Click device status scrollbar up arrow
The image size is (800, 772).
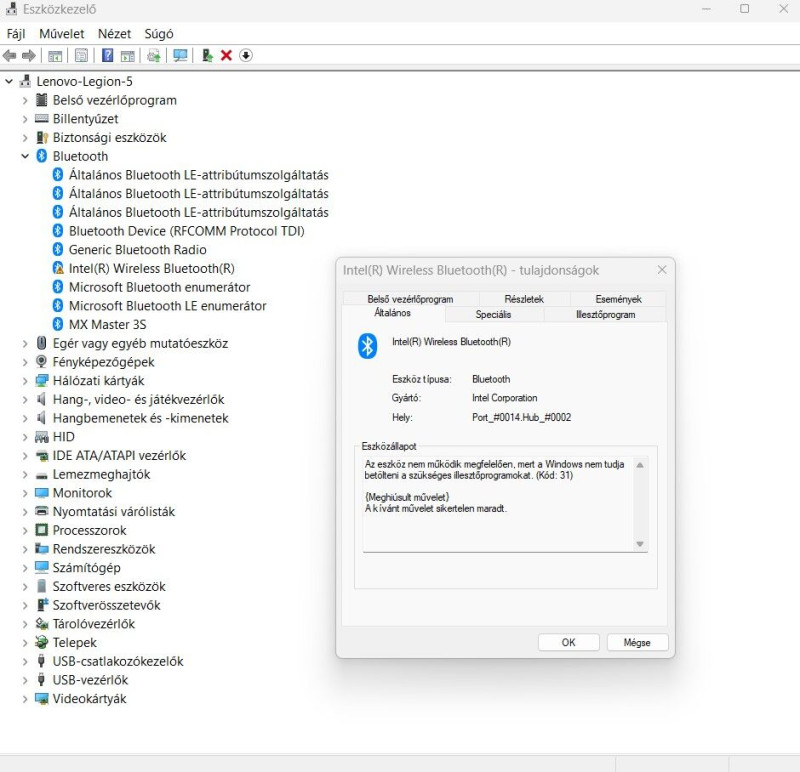[x=640, y=465]
